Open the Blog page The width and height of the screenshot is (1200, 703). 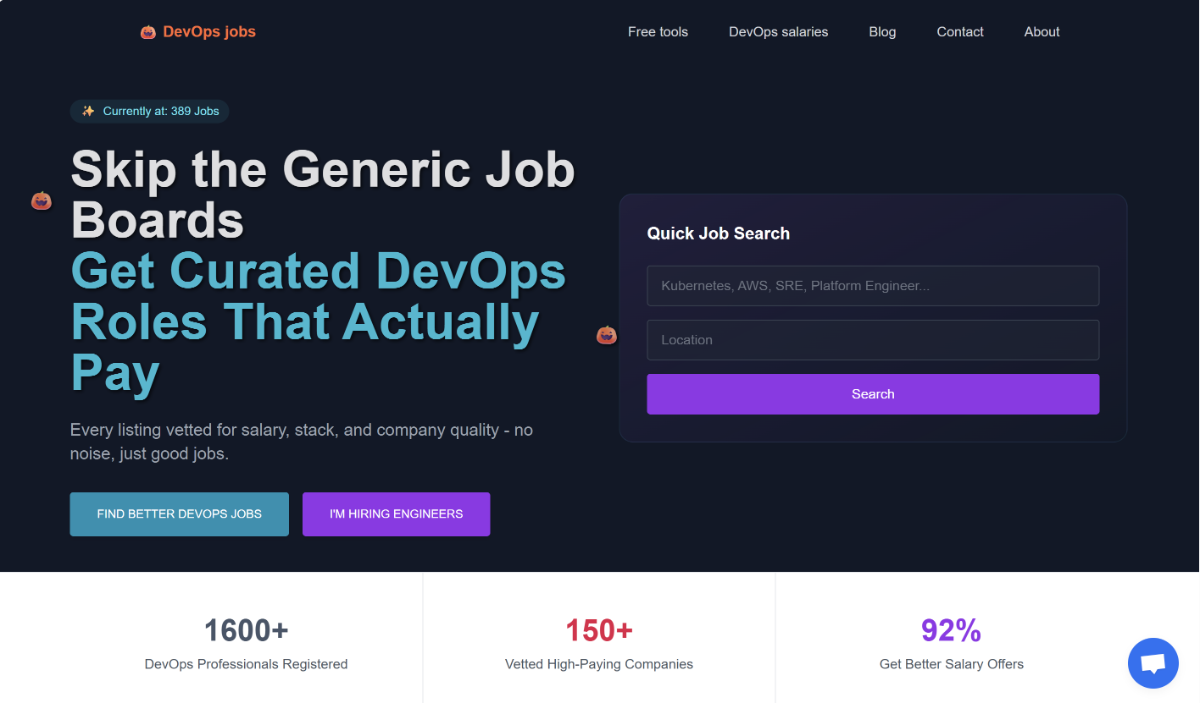coord(882,31)
